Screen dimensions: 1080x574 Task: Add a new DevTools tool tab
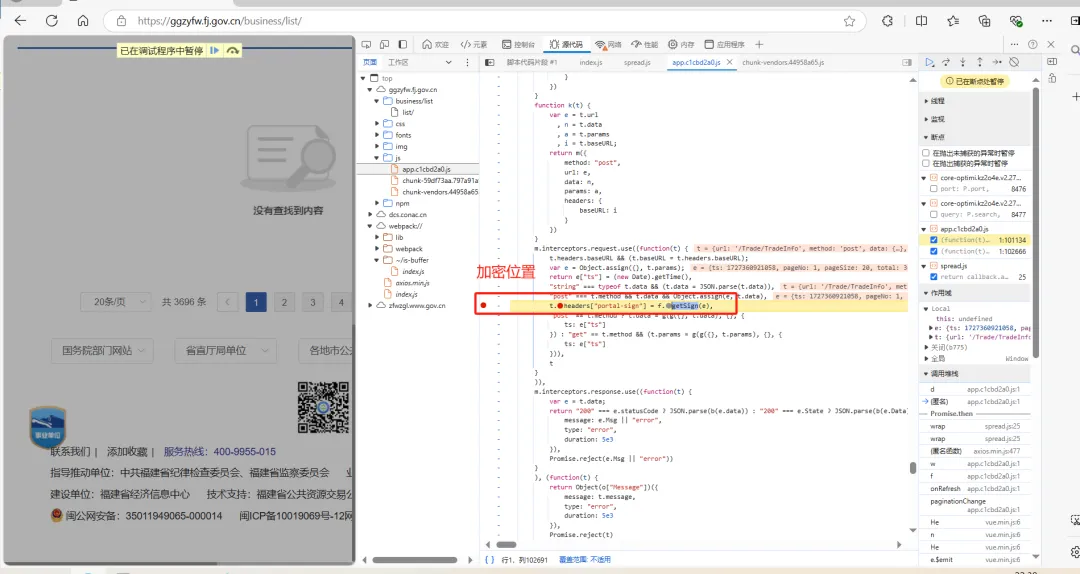pos(759,44)
